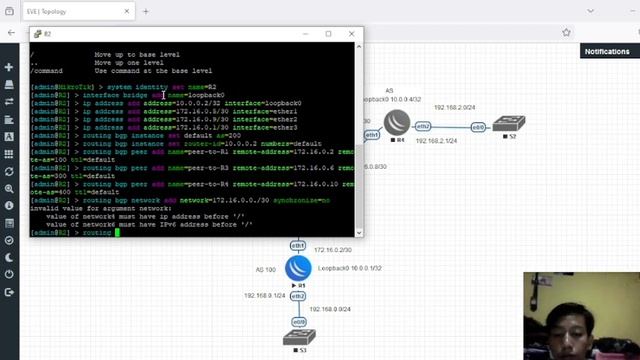The width and height of the screenshot is (640, 360).
Task: Minimize the R2 terminal window
Action: (x=306, y=34)
